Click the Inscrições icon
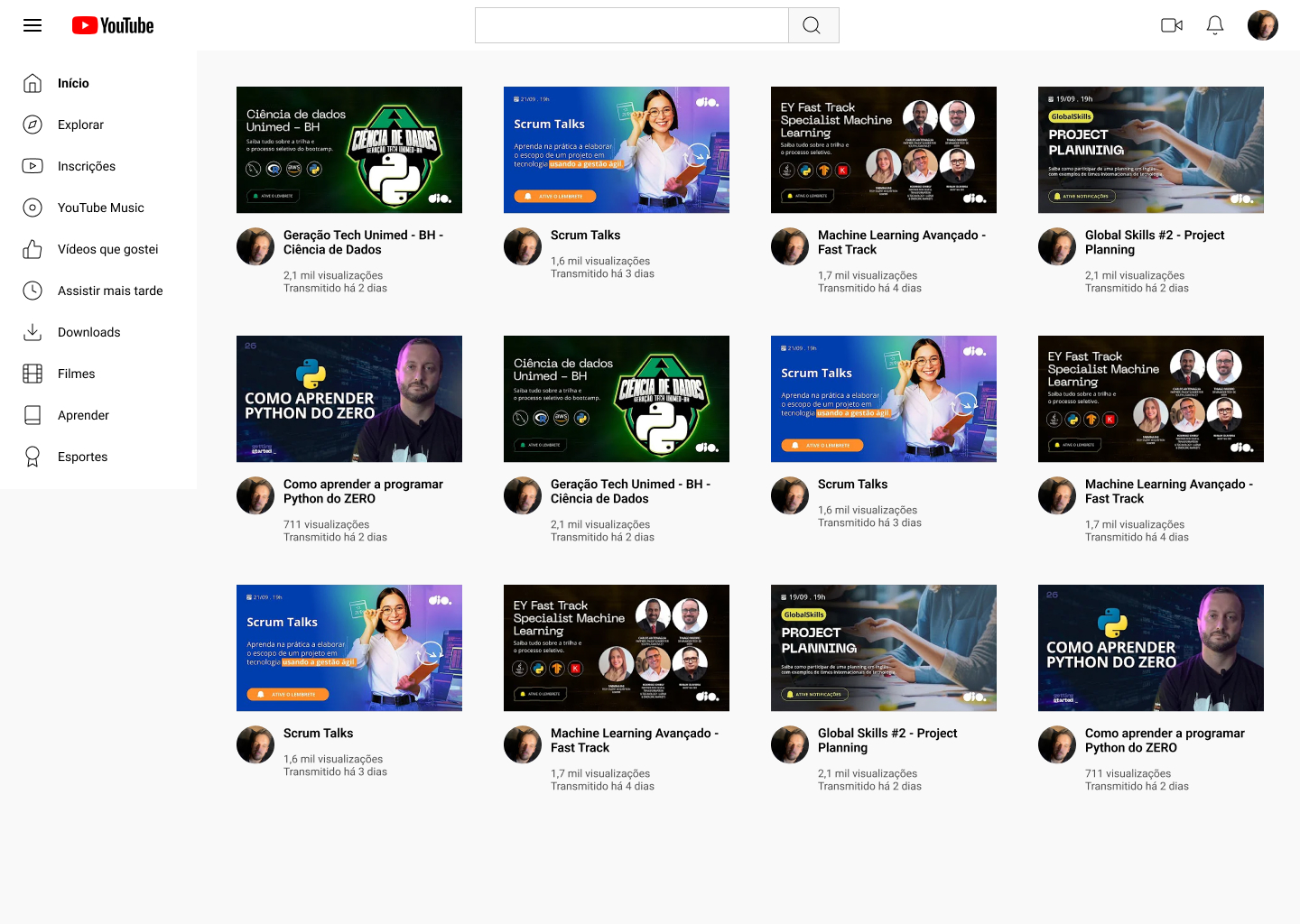Image resolution: width=1300 pixels, height=924 pixels. [x=32, y=166]
